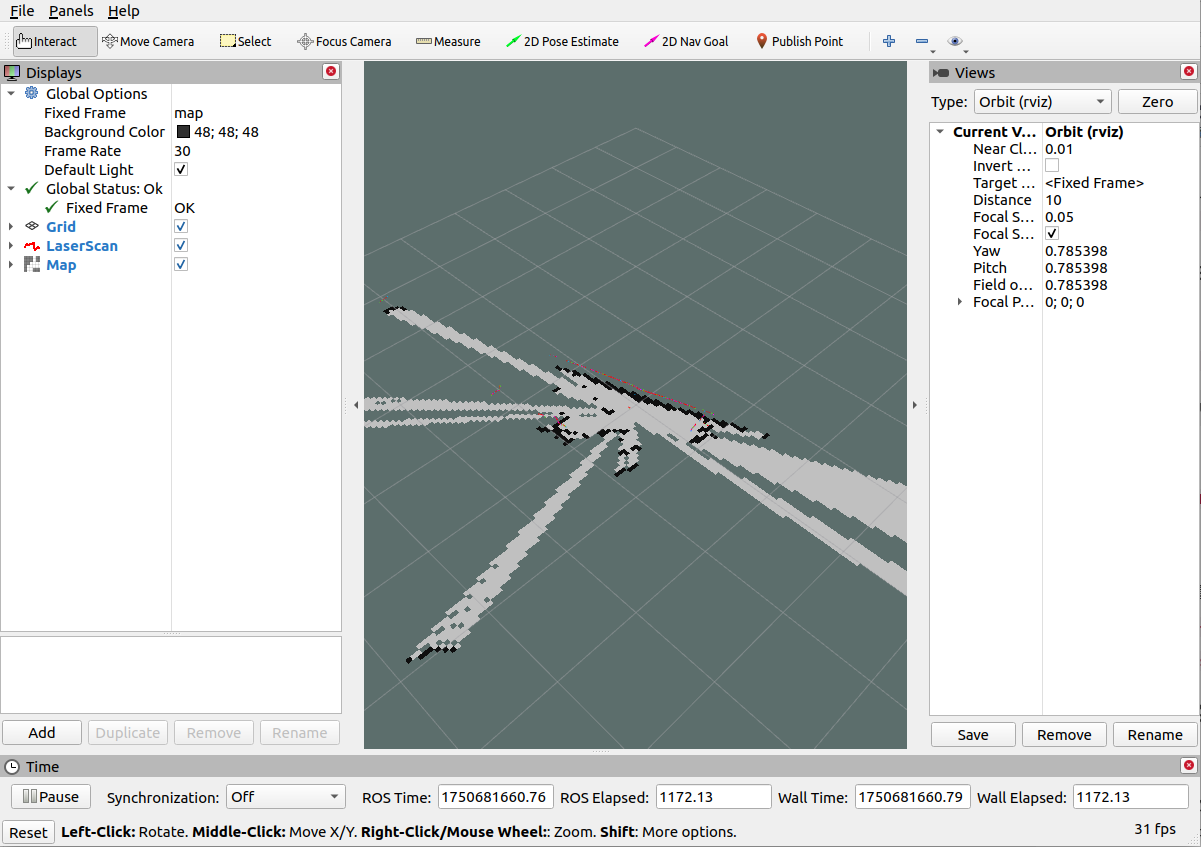
Task: Select the Near Clip value 0.01
Action: pyautogui.click(x=1058, y=149)
